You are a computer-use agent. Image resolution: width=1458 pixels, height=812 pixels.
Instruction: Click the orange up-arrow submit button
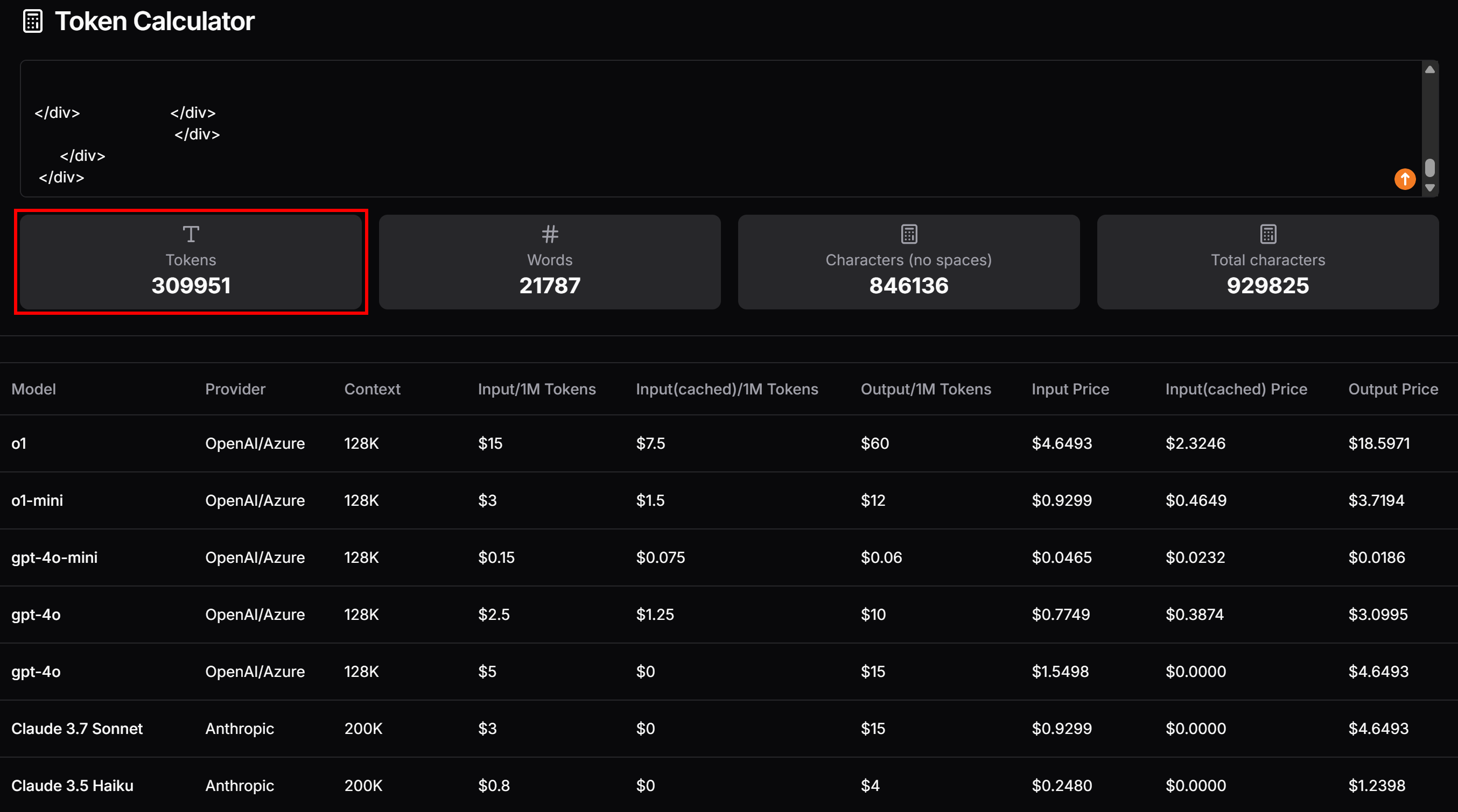pyautogui.click(x=1405, y=179)
